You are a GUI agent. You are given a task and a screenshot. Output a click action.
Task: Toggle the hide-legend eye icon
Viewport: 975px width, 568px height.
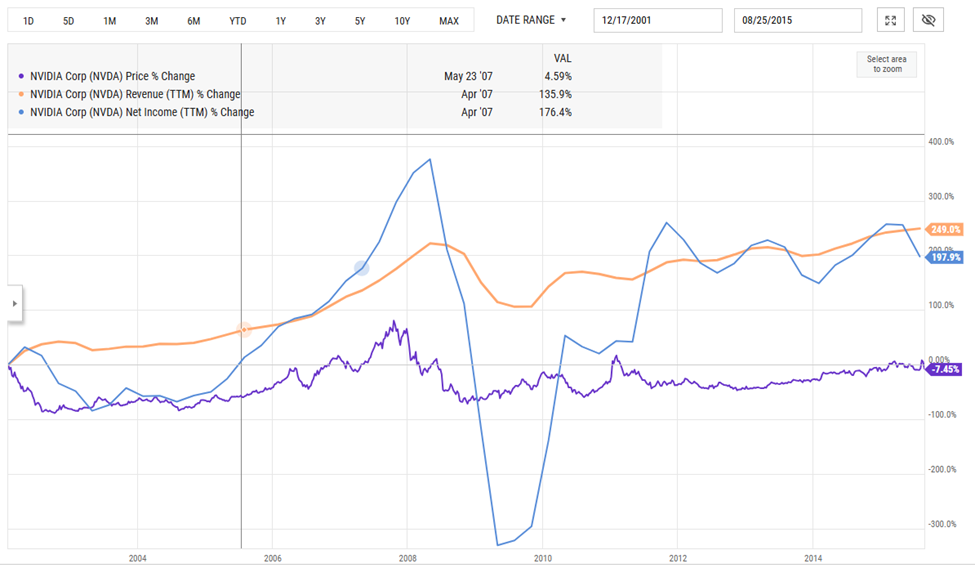928,21
